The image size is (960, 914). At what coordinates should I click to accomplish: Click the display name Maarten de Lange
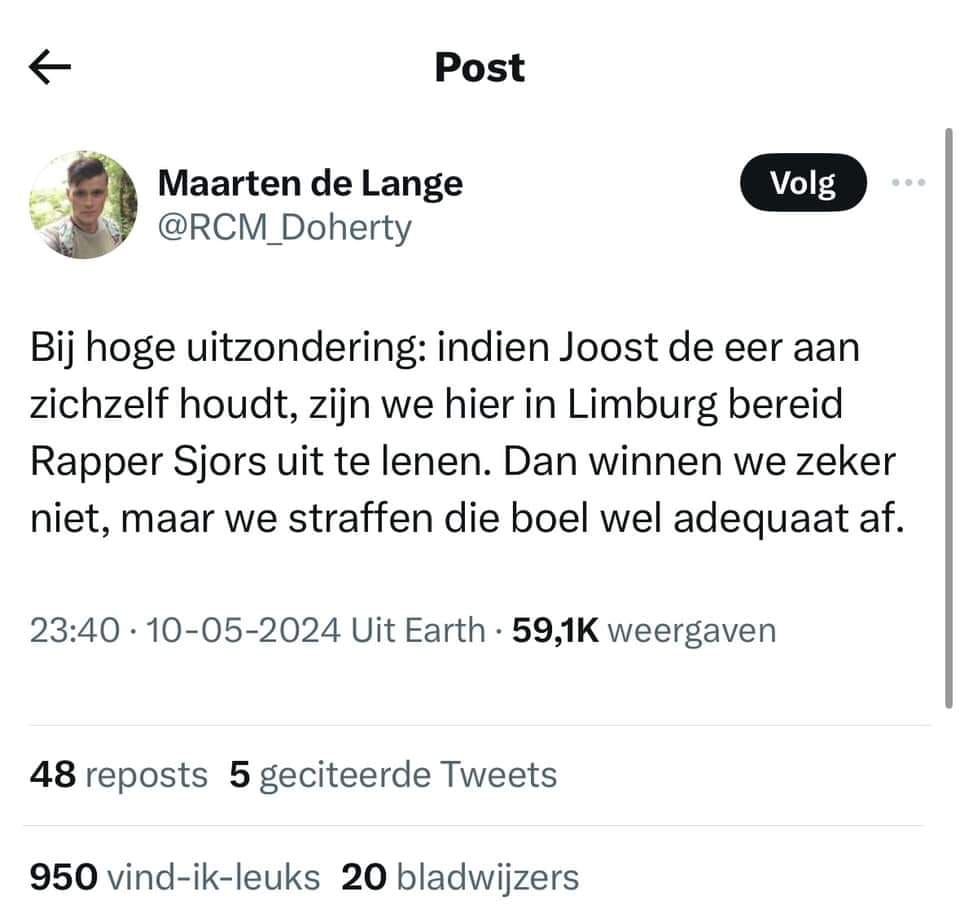tap(310, 183)
